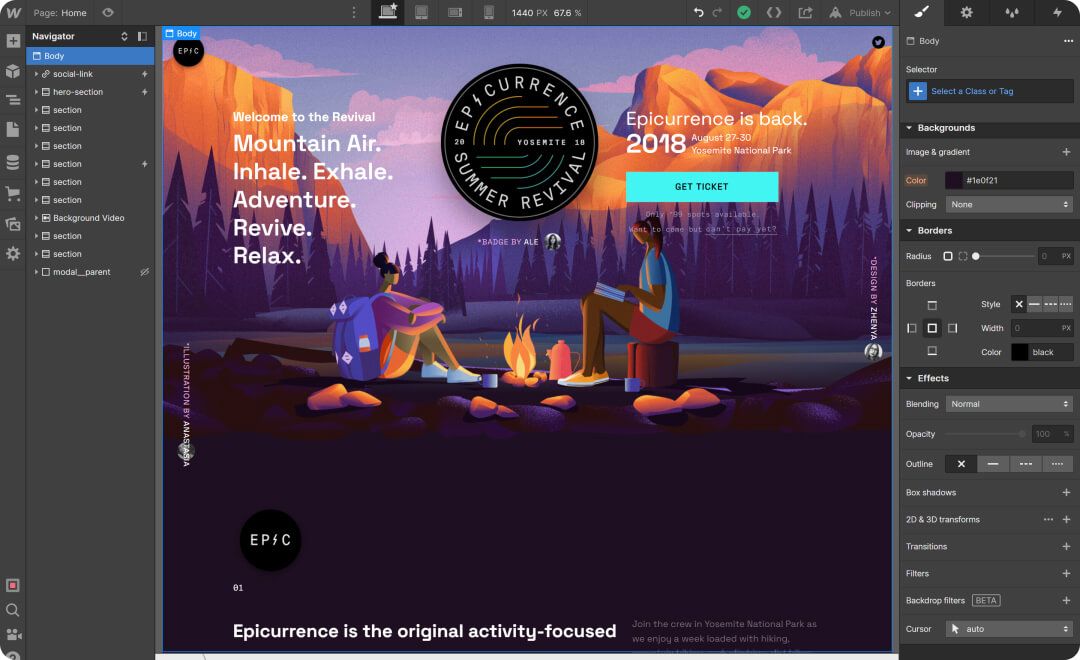Click Select a Class or Tag
This screenshot has width=1080, height=660.
971,91
